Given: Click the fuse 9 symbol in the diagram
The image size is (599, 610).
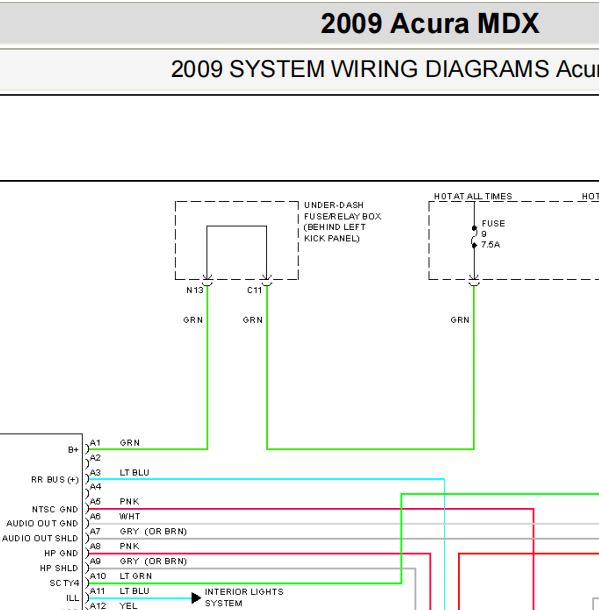Looking at the screenshot, I should [474, 237].
